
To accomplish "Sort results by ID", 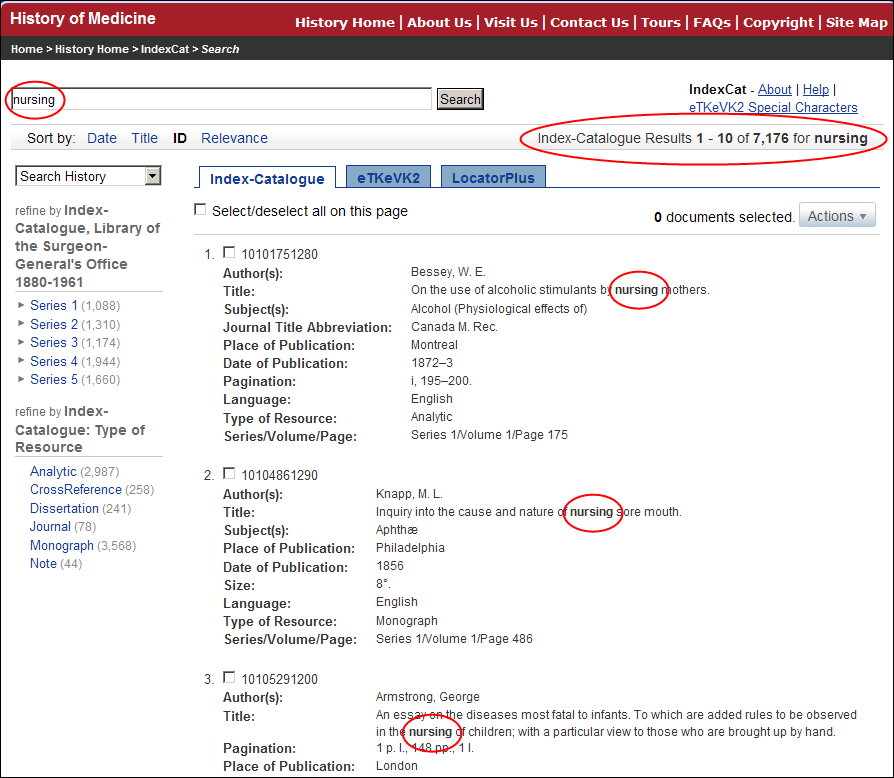I will [180, 139].
